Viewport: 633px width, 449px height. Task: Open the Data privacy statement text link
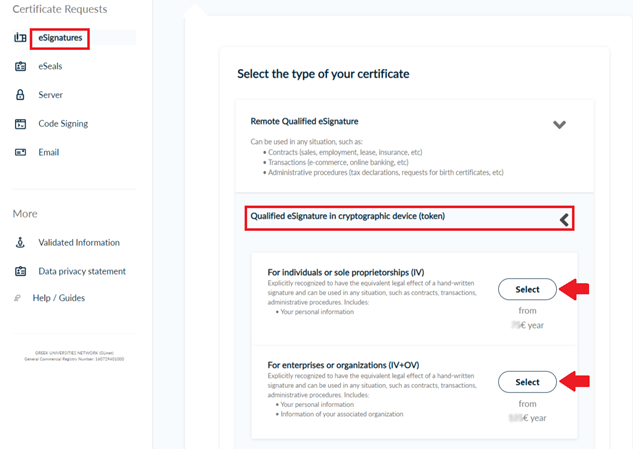pos(82,271)
